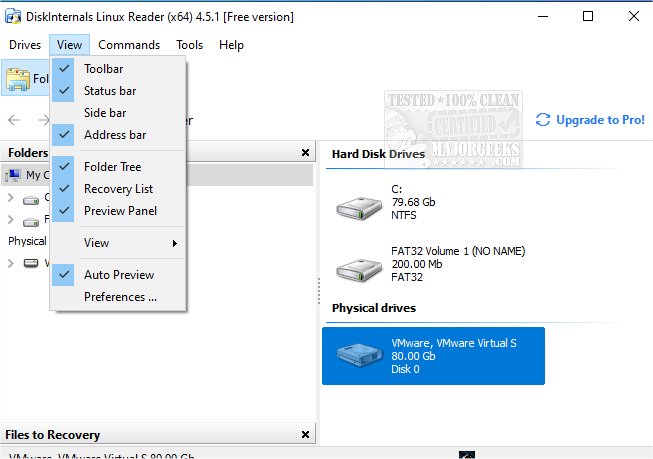Click the DiskInternals app icon in title bar
Screen dimensions: 653x459
12,17
